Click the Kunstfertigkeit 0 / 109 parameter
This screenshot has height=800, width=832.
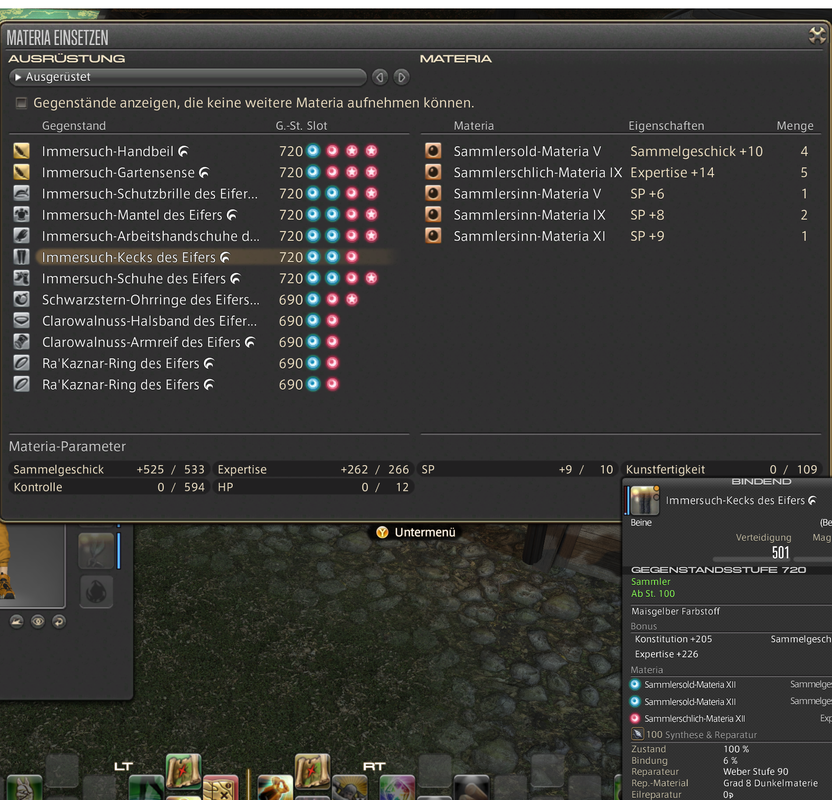pyautogui.click(x=721, y=469)
